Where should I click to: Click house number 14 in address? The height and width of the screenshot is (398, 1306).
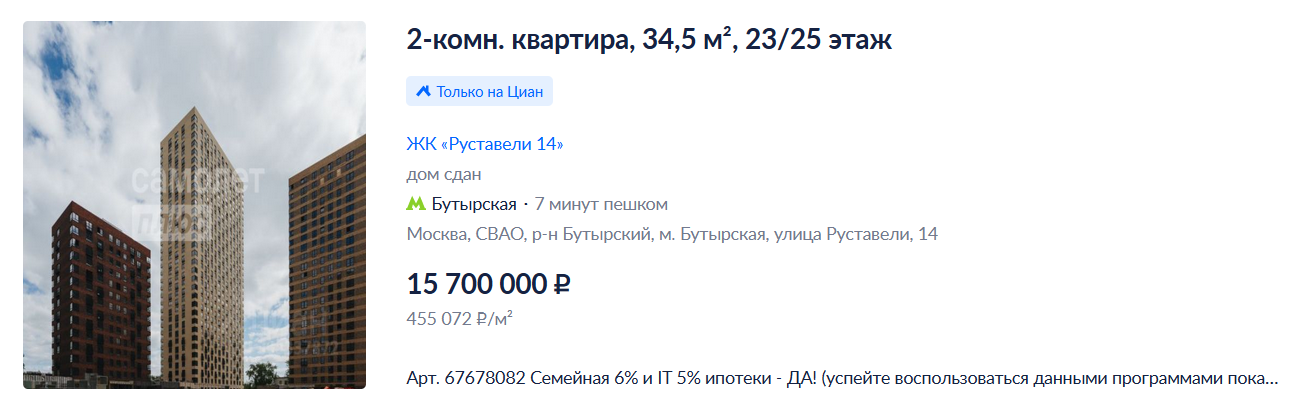click(928, 234)
